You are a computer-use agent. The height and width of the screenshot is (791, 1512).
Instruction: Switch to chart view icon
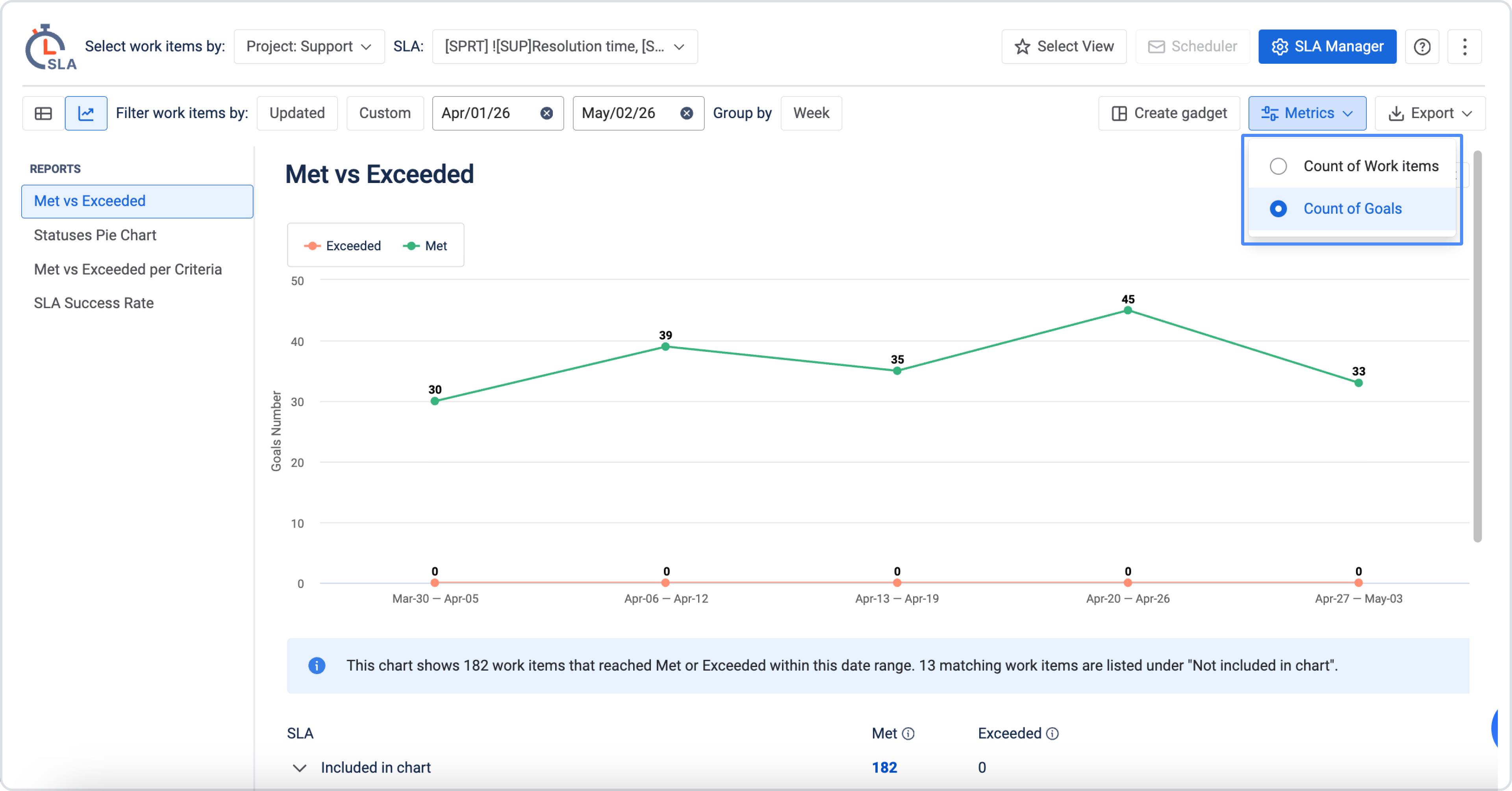coord(86,113)
